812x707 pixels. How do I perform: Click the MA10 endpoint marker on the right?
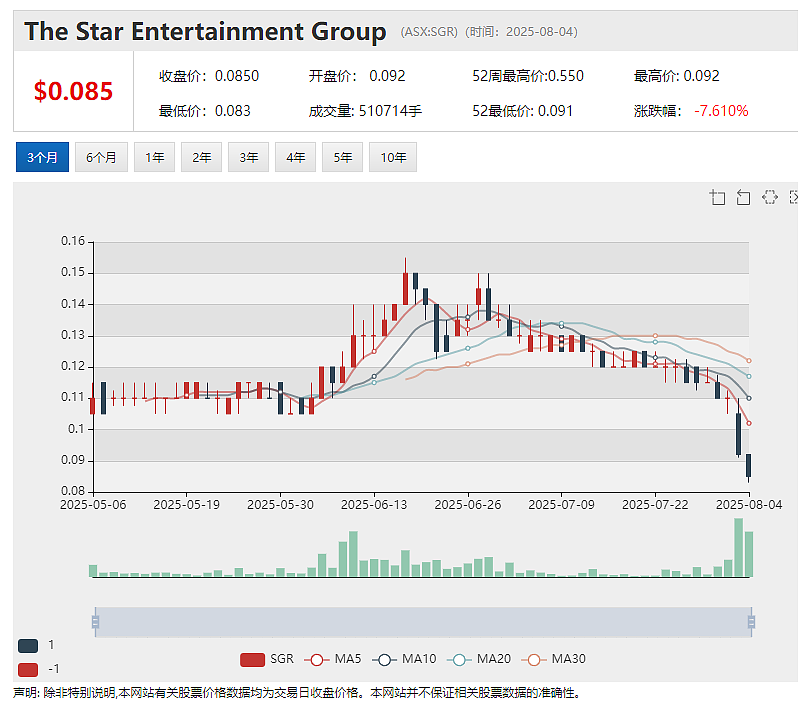click(x=749, y=398)
